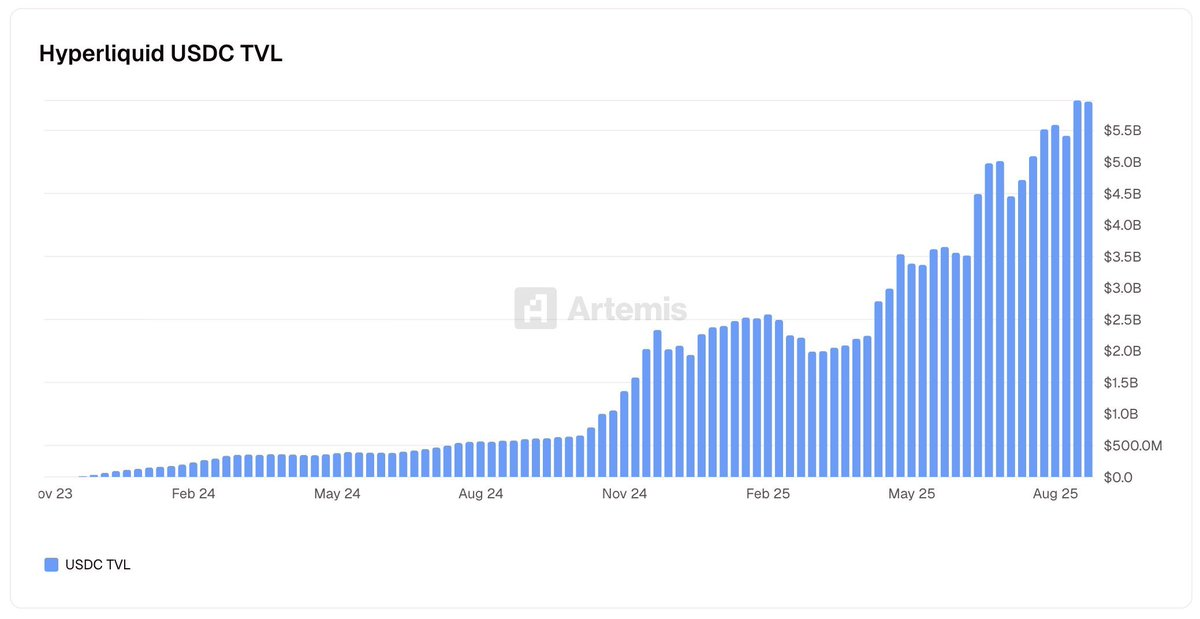1200x619 pixels.
Task: Toggle the USDC TVL legend label
Action: pyautogui.click(x=98, y=565)
